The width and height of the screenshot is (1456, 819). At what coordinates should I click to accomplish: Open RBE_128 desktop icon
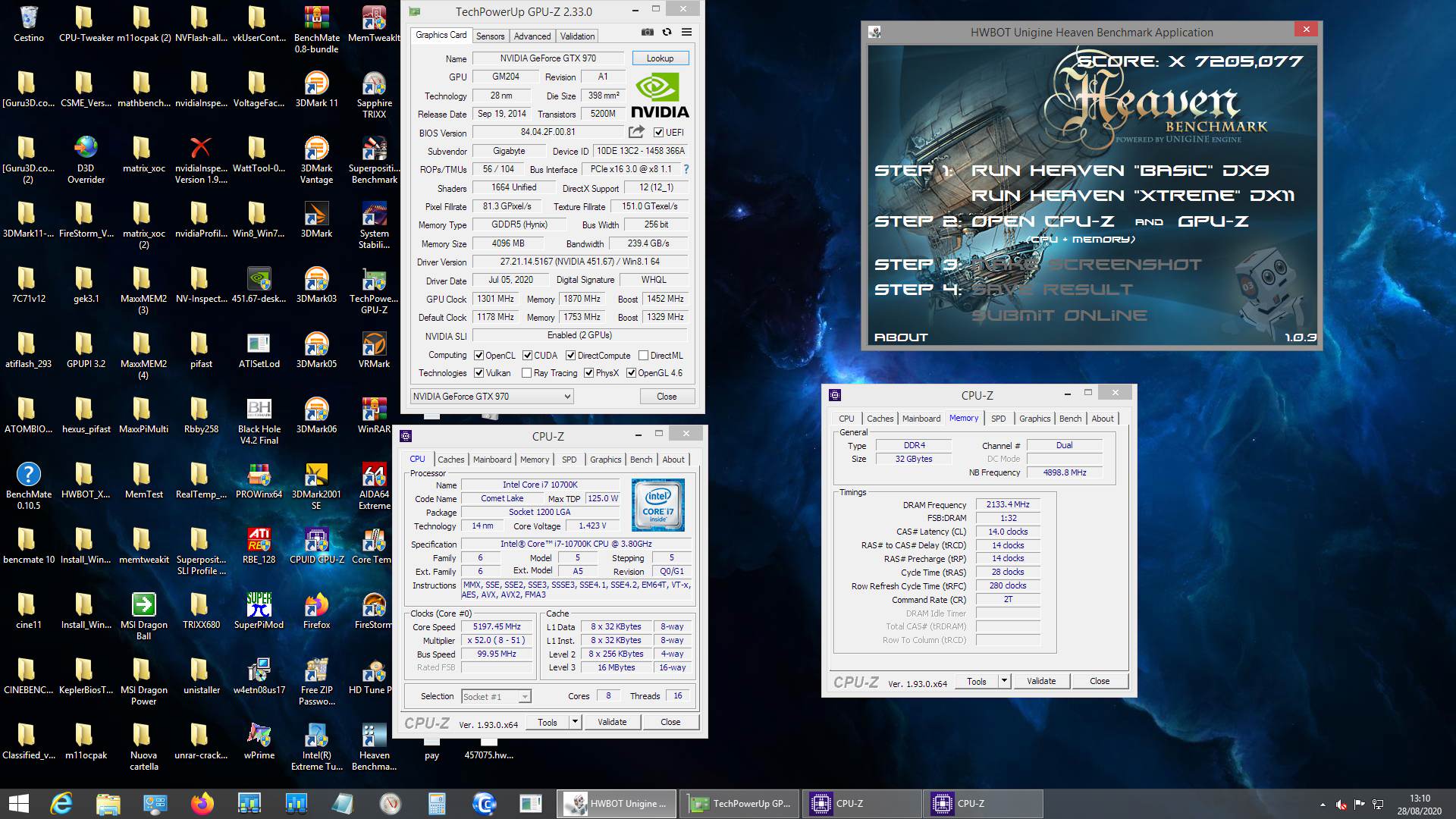[x=259, y=546]
